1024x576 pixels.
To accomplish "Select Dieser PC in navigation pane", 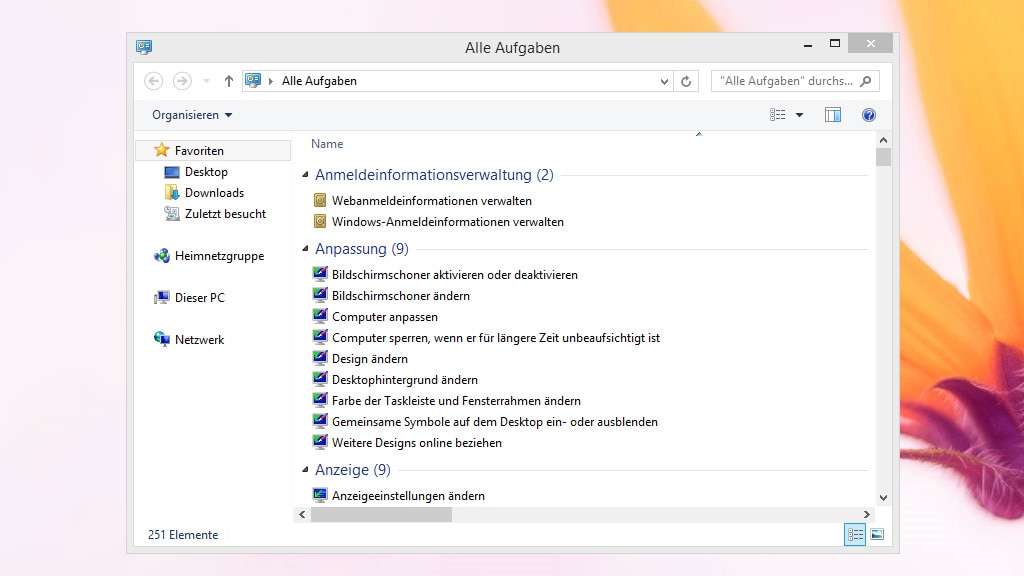I will [x=199, y=298].
